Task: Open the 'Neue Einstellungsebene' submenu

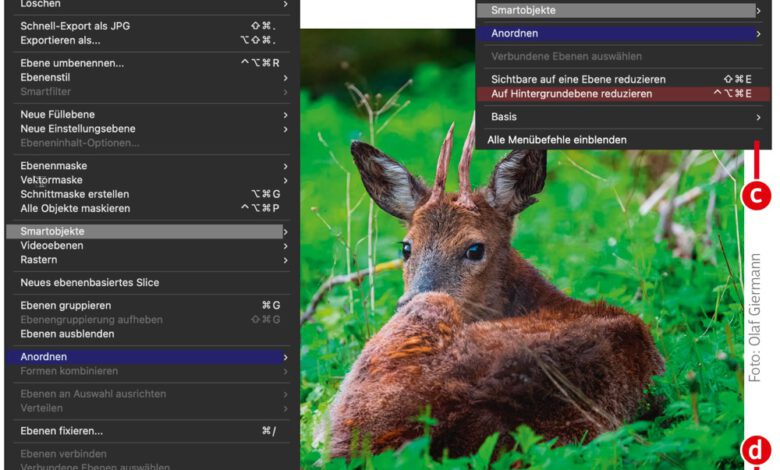Action: pyautogui.click(x=77, y=128)
